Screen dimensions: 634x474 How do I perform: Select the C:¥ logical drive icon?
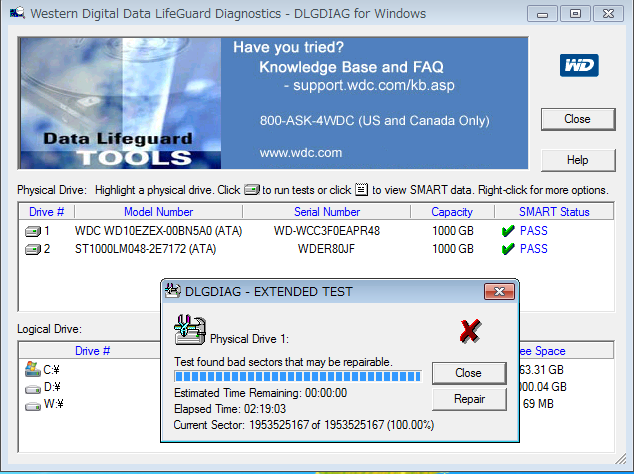33,369
